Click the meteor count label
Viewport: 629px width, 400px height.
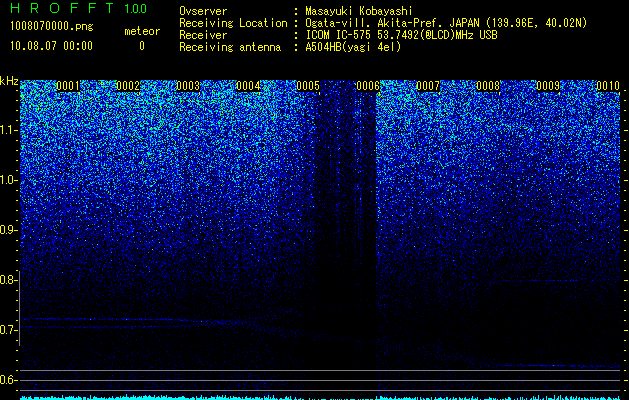[142, 31]
